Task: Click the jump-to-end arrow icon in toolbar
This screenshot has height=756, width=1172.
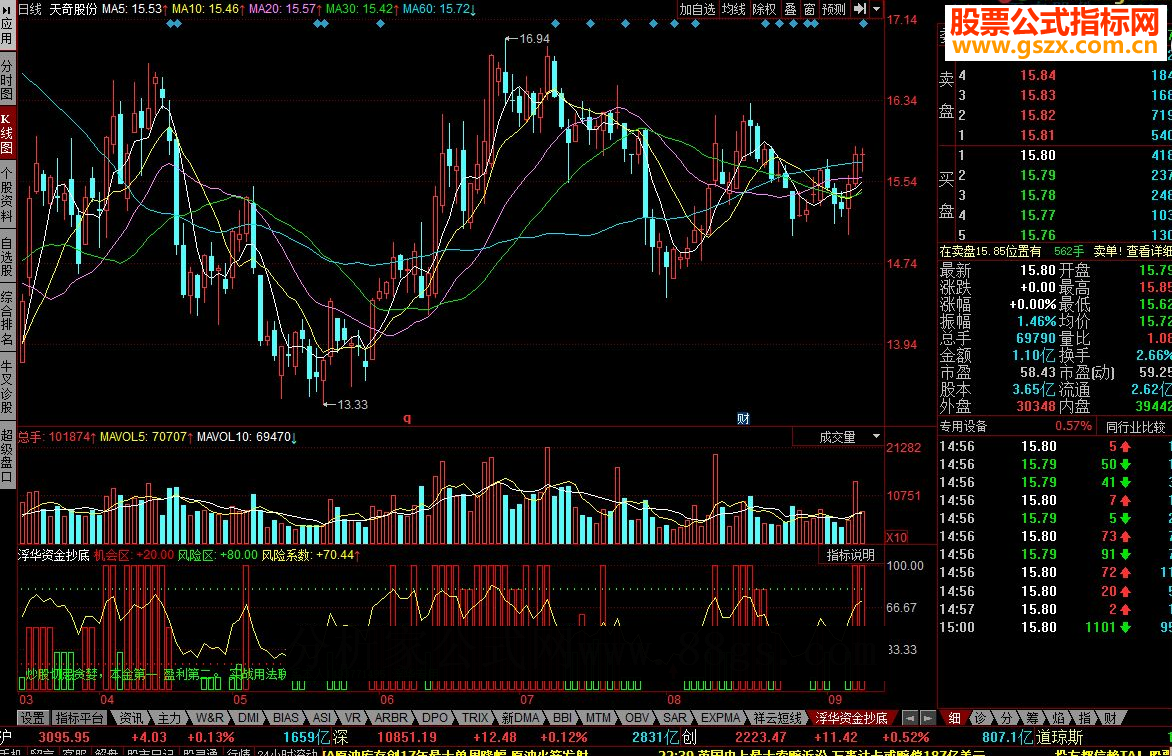Action: pos(860,9)
